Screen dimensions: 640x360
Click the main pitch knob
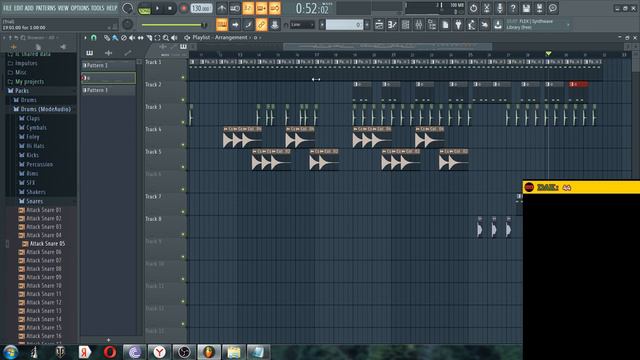(127, 24)
